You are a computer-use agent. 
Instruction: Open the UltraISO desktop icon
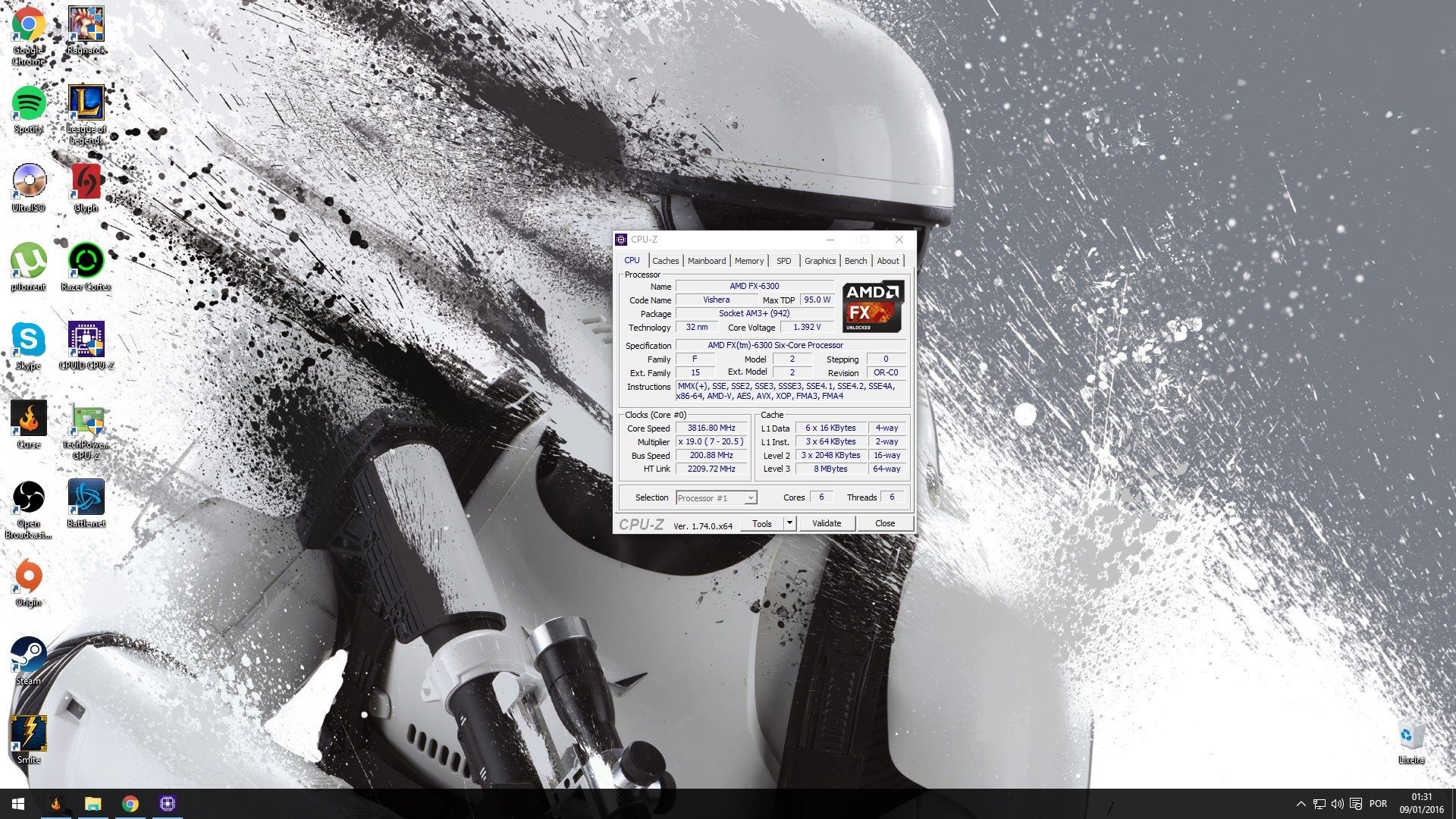pyautogui.click(x=29, y=188)
